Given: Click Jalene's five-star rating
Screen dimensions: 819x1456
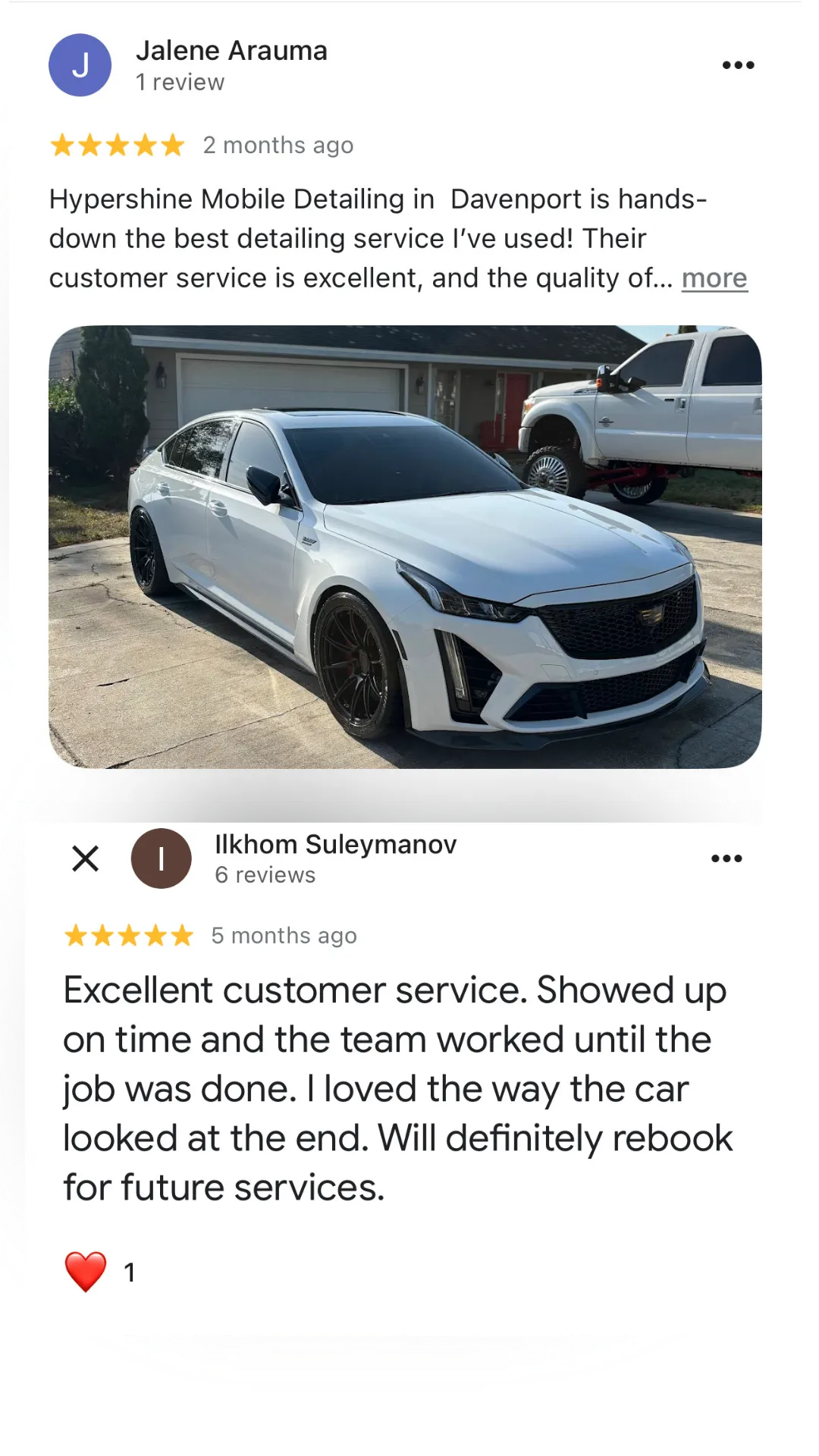Looking at the screenshot, I should tap(118, 145).
